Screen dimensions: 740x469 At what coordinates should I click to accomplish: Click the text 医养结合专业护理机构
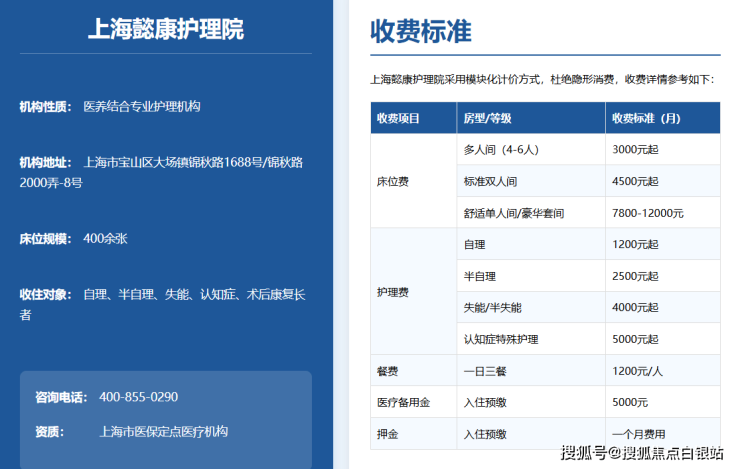pos(142,107)
